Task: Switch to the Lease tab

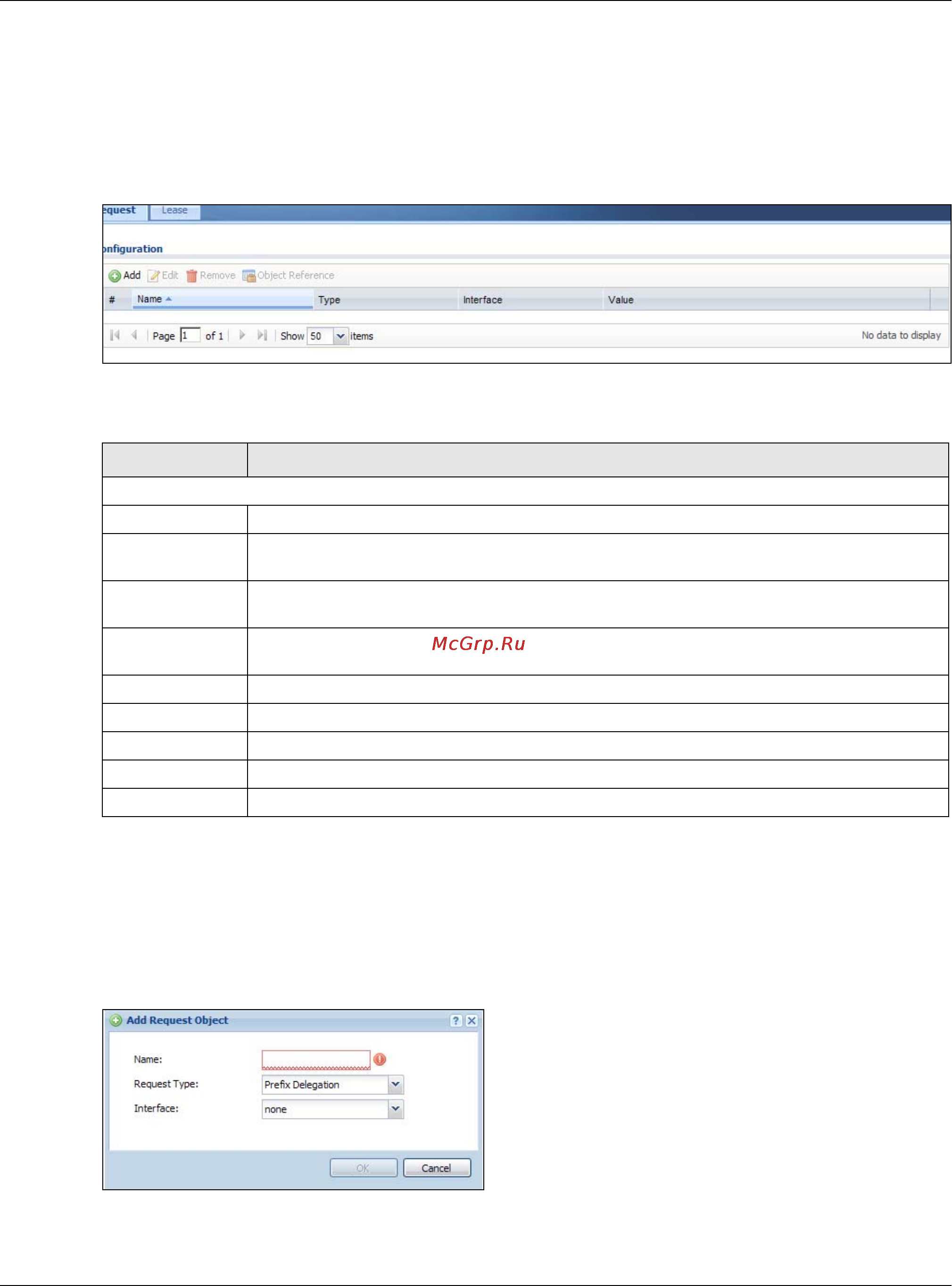Action: [174, 211]
